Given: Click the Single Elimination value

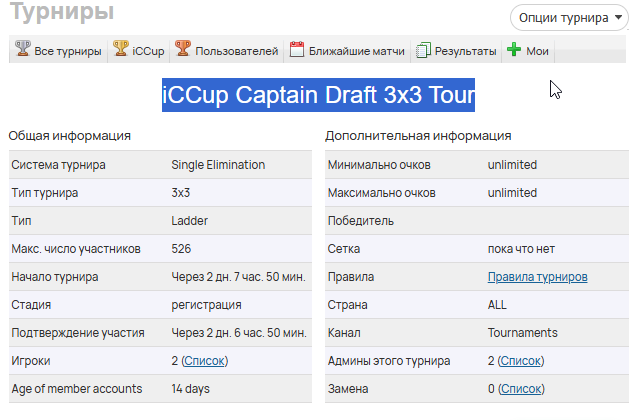Looking at the screenshot, I should (x=218, y=165).
